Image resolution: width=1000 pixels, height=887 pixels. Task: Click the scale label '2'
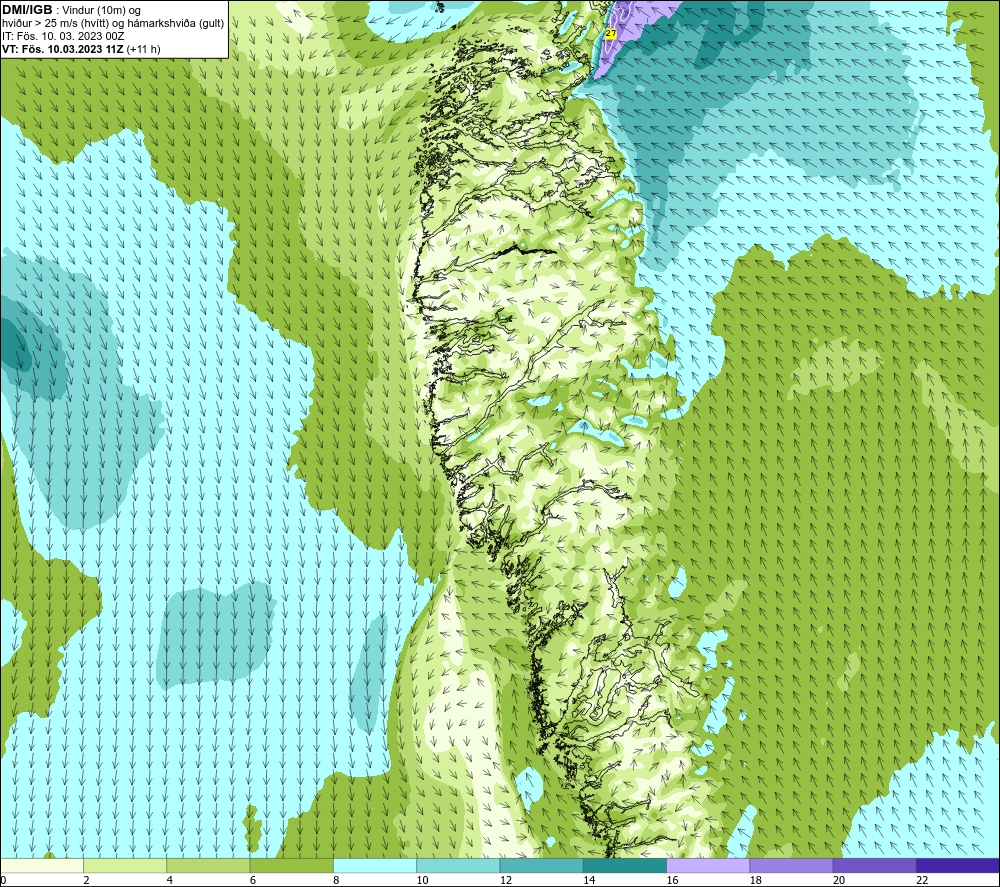pyautogui.click(x=86, y=880)
